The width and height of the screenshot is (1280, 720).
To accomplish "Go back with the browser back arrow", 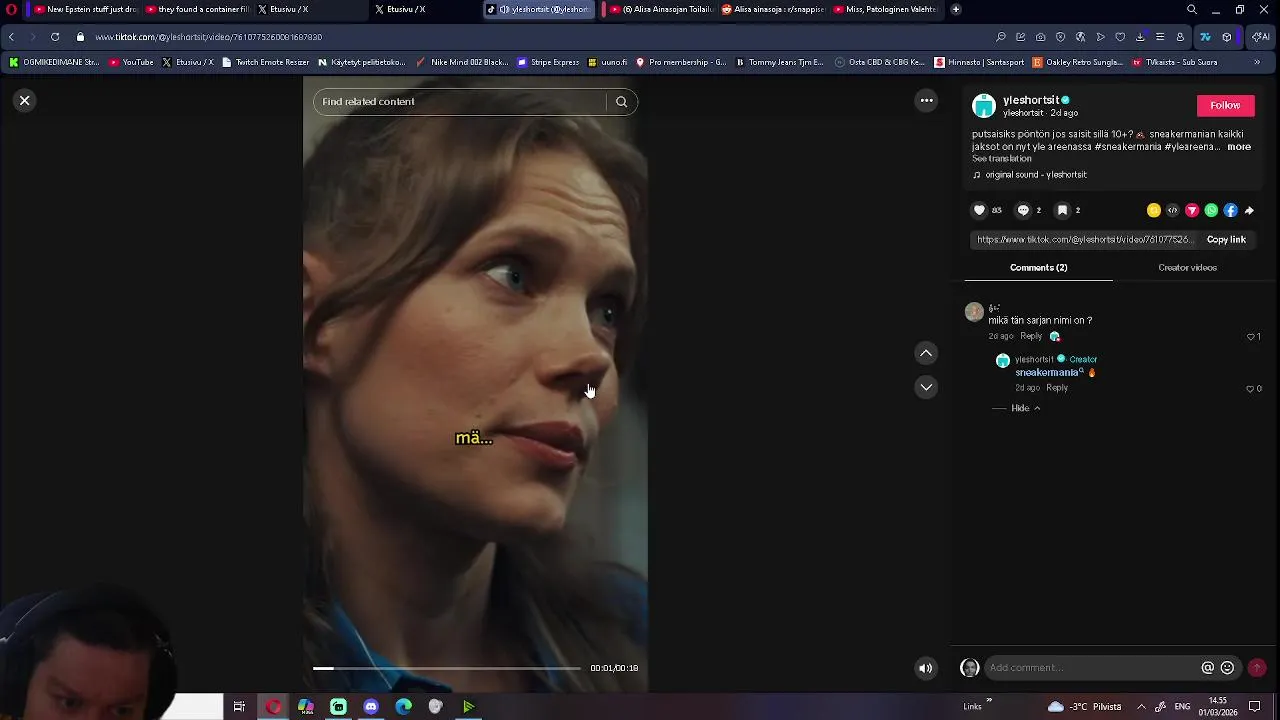I will click(11, 37).
